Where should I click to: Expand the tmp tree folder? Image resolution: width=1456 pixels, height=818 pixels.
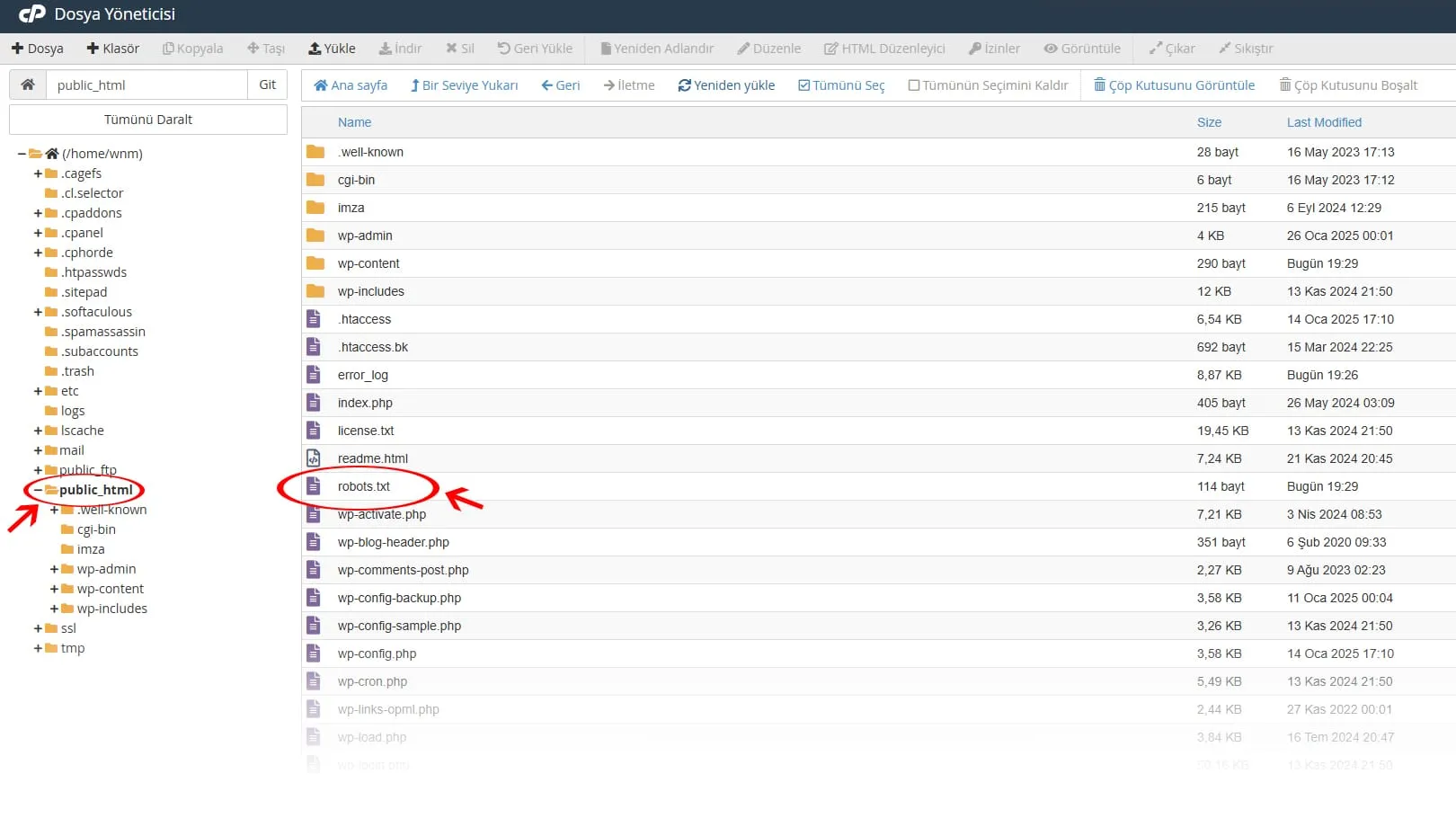click(38, 648)
